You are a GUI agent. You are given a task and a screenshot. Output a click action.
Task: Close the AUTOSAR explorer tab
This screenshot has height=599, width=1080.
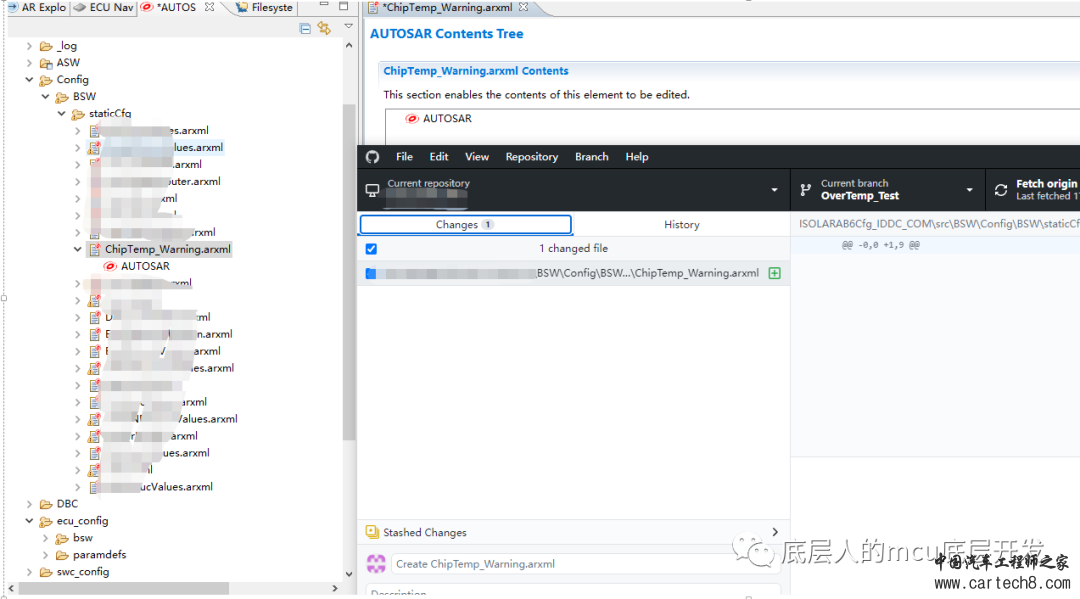(209, 7)
